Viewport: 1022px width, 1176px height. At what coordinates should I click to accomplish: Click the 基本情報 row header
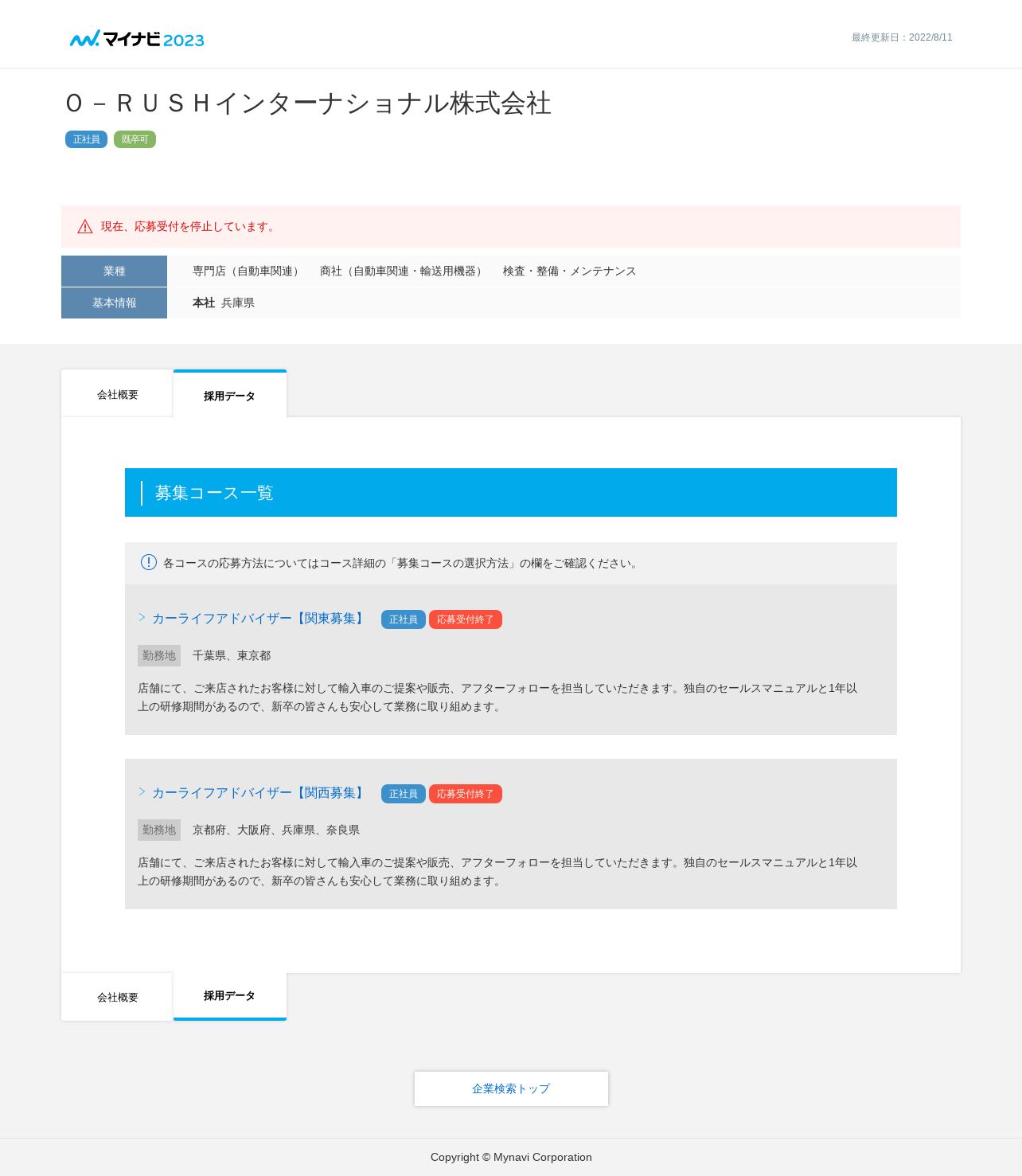(114, 303)
